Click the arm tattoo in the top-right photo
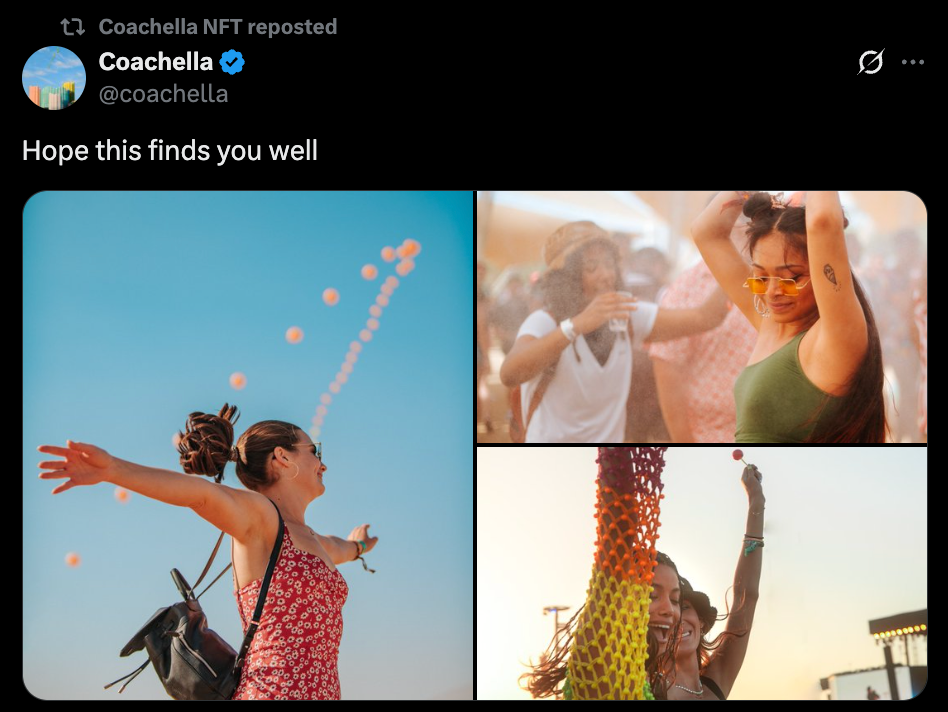 (x=831, y=277)
